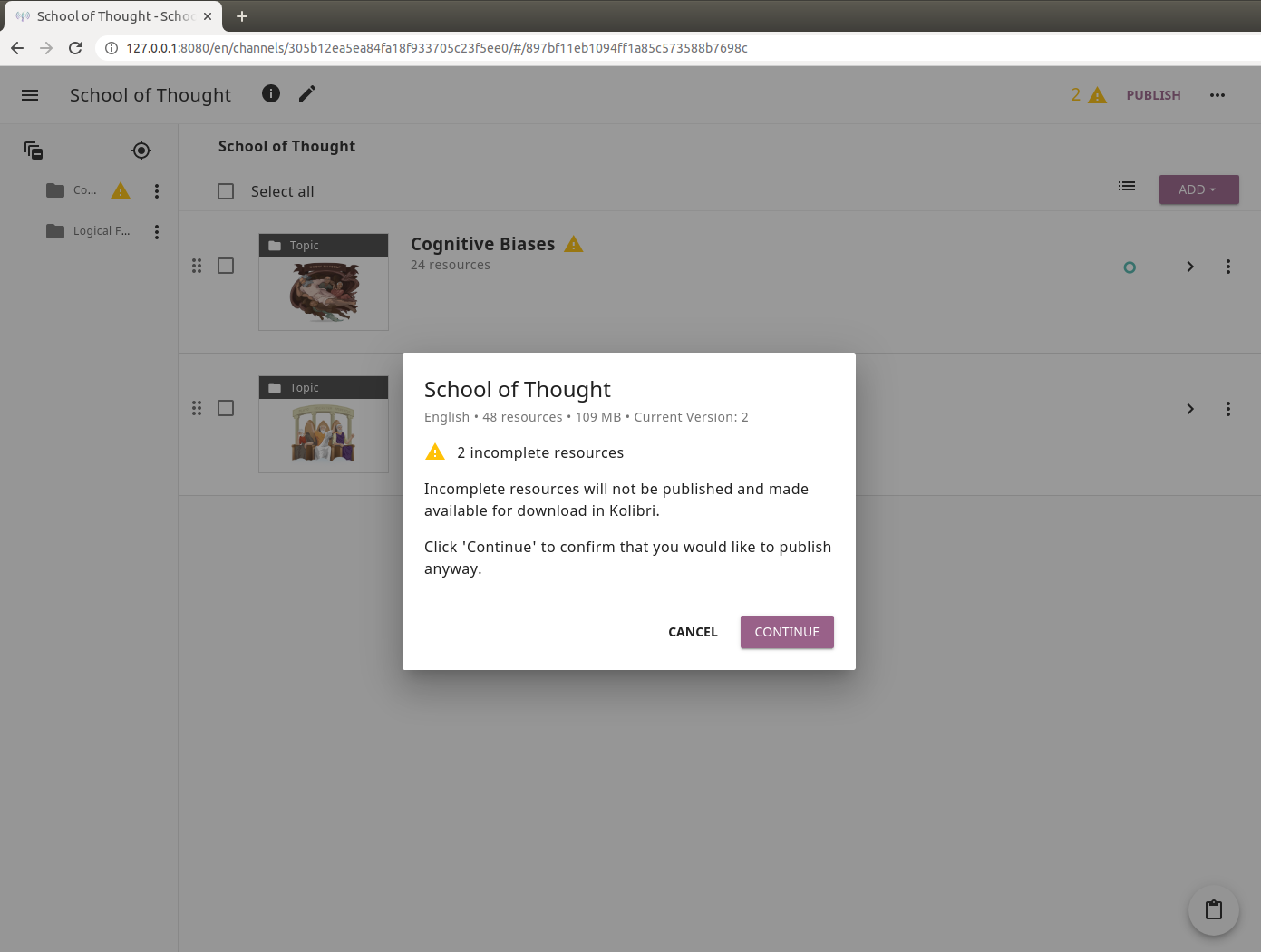The width and height of the screenshot is (1261, 952).
Task: Click the School of Thought breadcrumb heading
Action: pos(286,146)
